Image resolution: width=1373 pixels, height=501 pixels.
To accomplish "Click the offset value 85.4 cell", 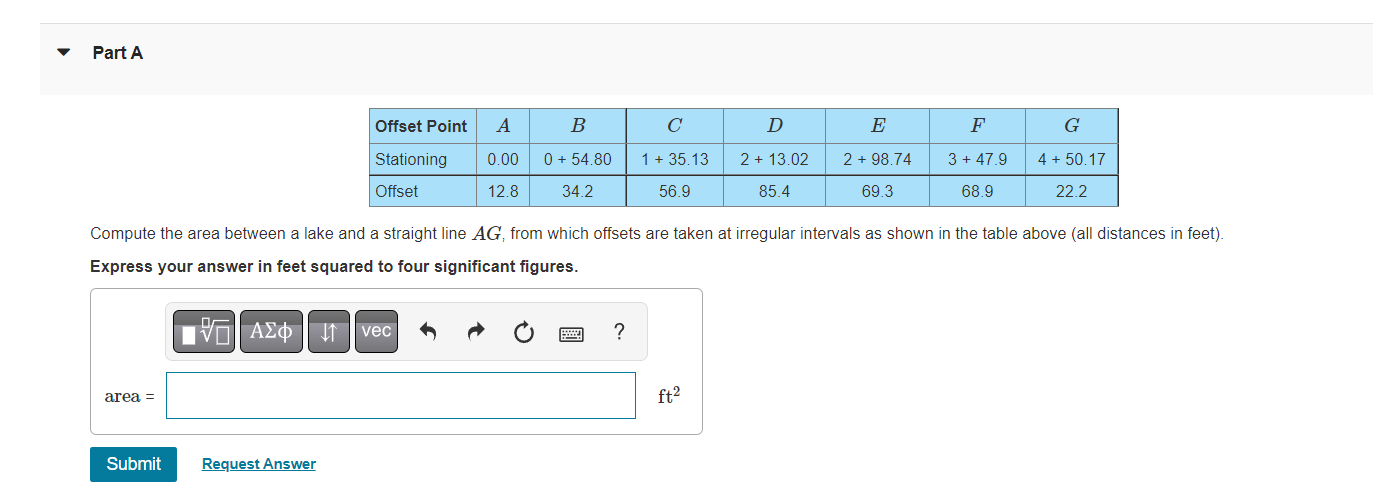I will (x=774, y=191).
